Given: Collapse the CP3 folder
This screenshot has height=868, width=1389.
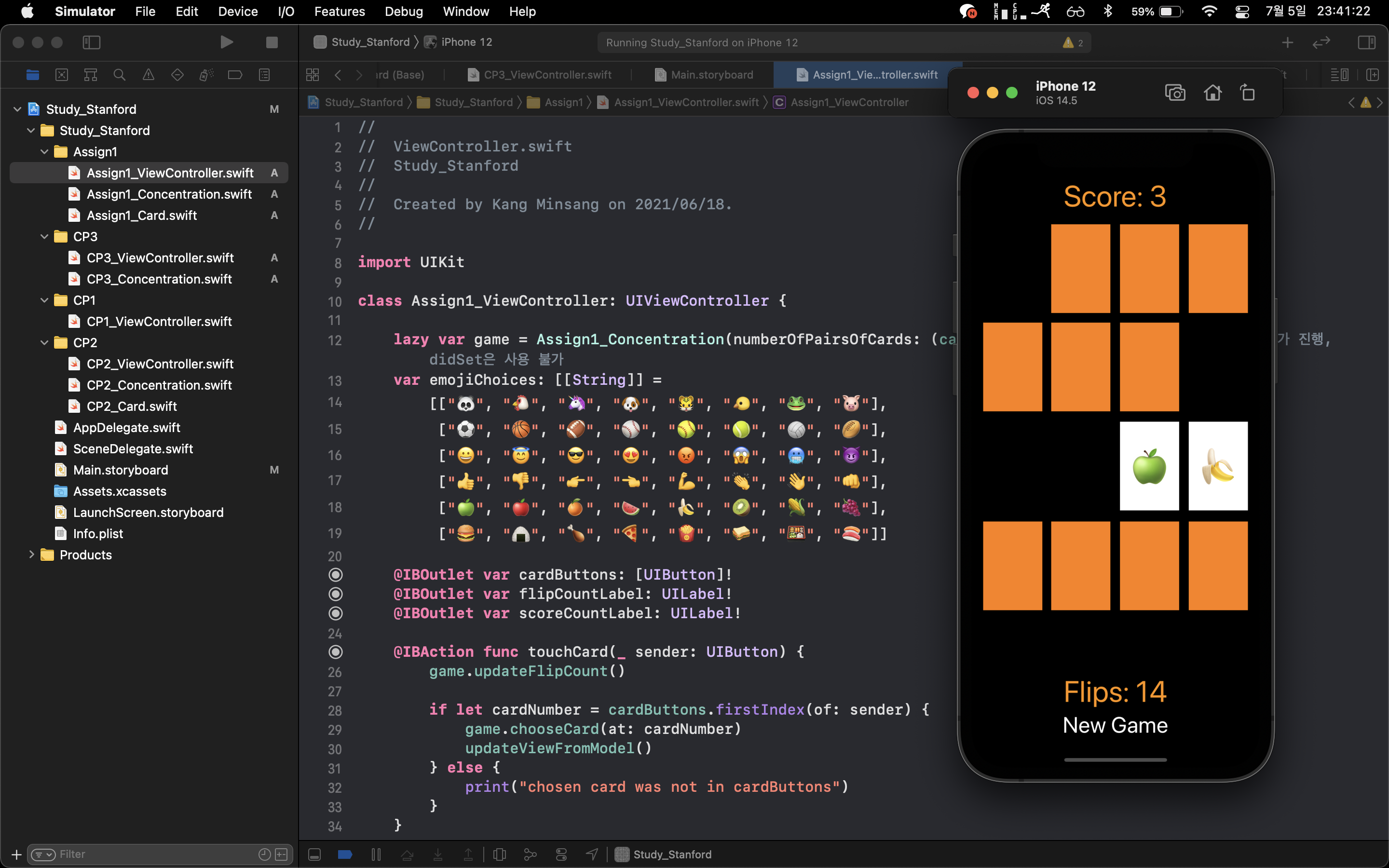Looking at the screenshot, I should coord(44,236).
